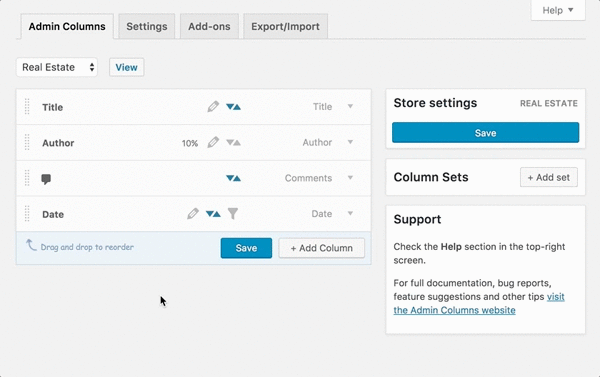Click the Column Sets heading
The width and height of the screenshot is (600, 377).
[431, 177]
